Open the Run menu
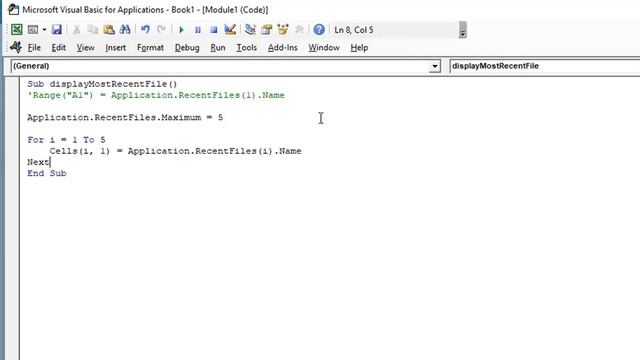This screenshot has height=360, width=640. click(x=218, y=48)
